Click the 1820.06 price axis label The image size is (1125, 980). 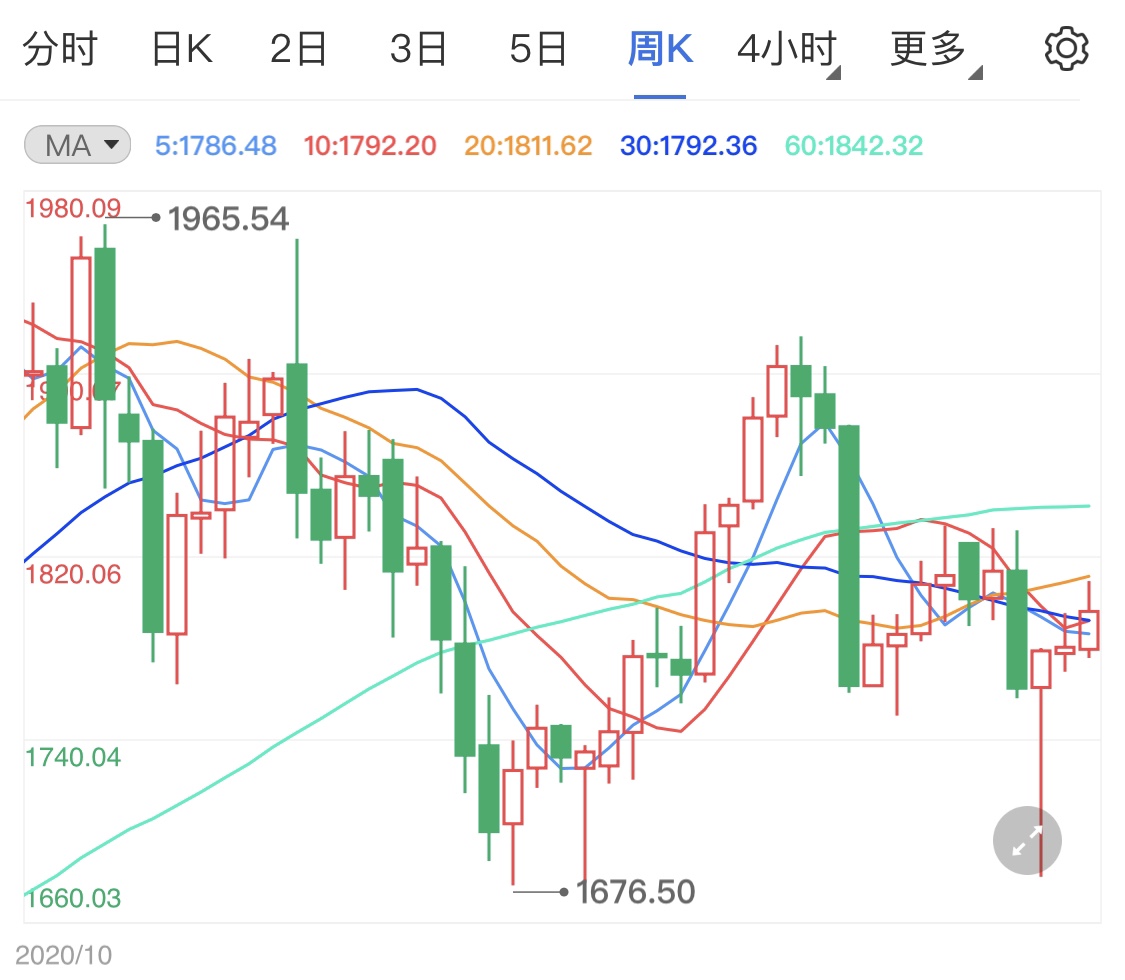pos(74,575)
